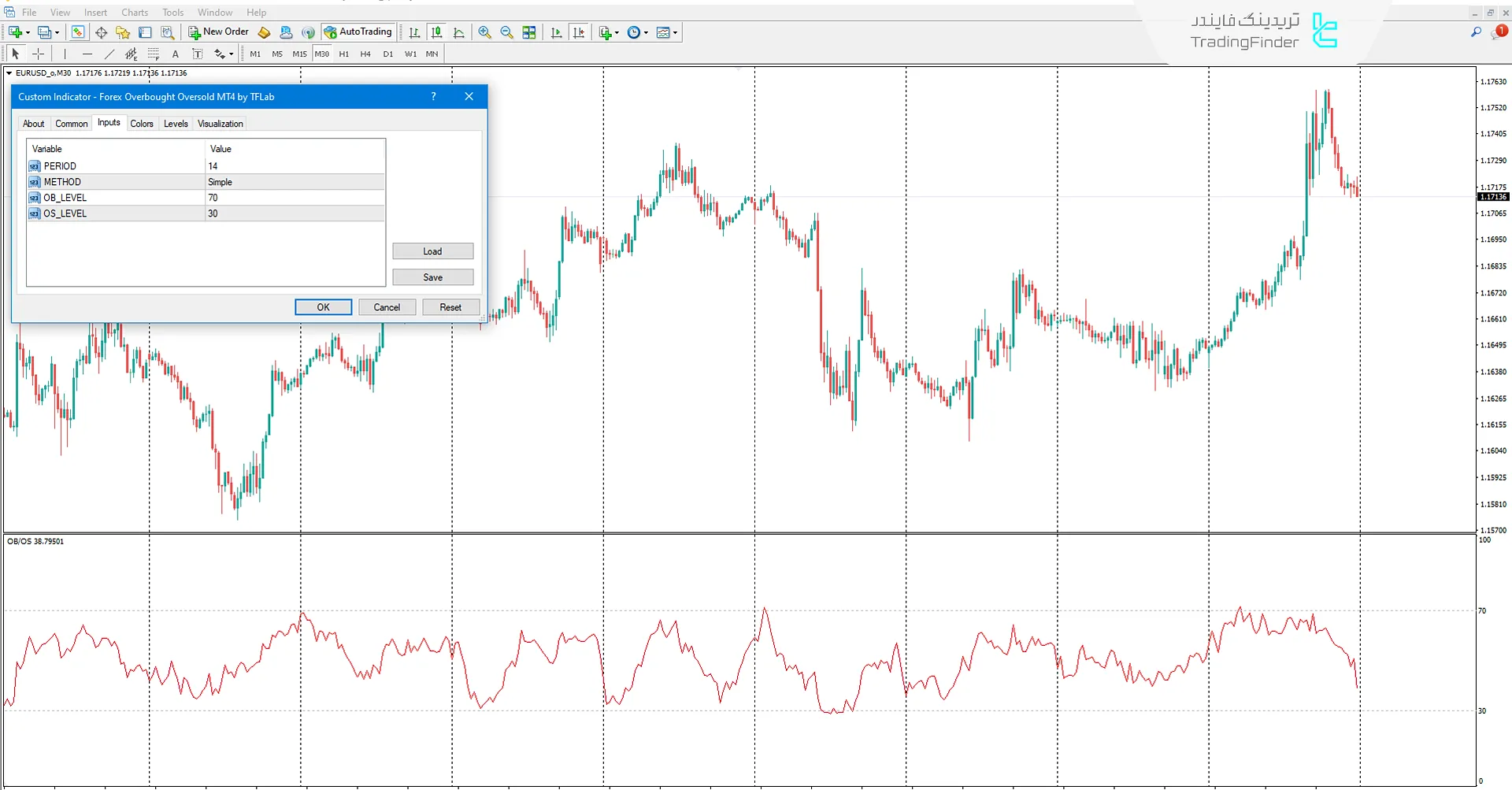Image resolution: width=1512 pixels, height=790 pixels.
Task: Open the Indicators list icon
Action: 605,32
